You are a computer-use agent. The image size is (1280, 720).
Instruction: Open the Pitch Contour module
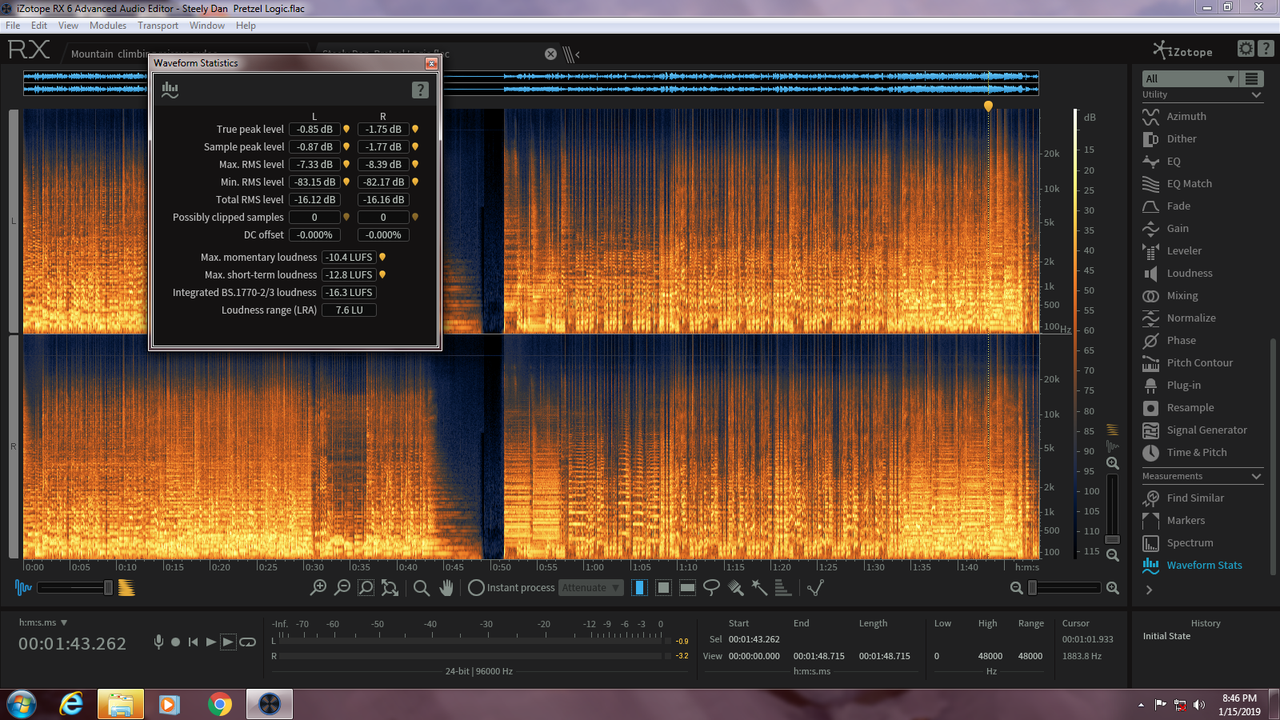(x=1199, y=363)
